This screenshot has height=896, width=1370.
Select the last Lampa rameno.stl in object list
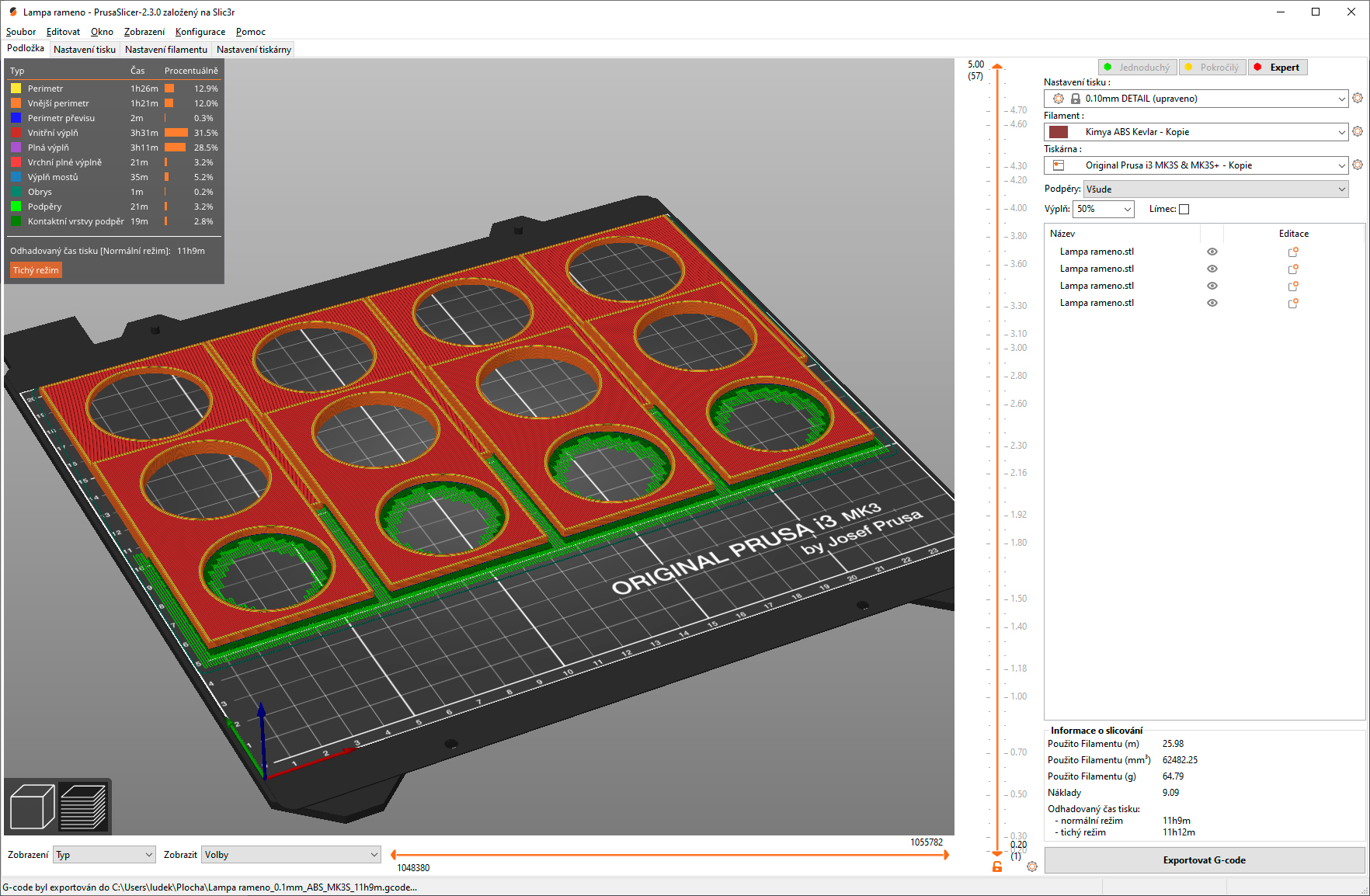[x=1097, y=304]
